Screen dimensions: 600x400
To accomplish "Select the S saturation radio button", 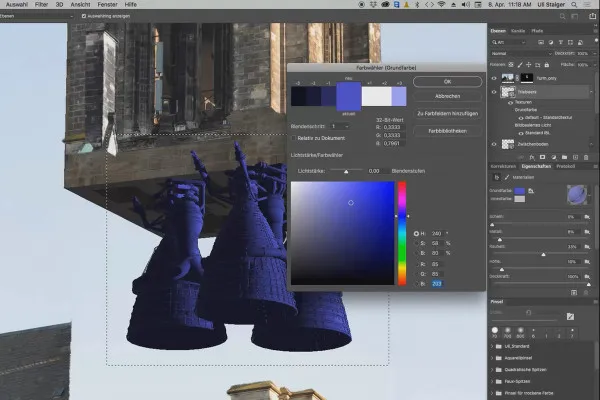I will point(416,243).
